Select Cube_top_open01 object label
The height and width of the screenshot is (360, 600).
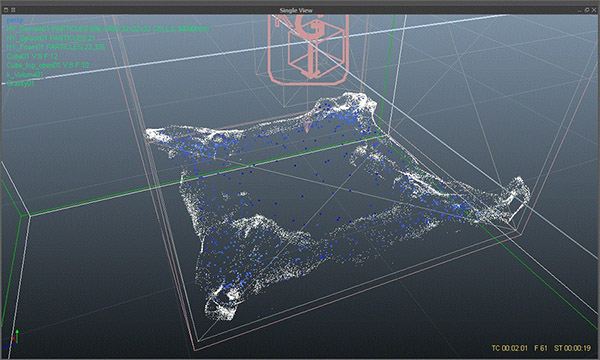tap(48, 65)
